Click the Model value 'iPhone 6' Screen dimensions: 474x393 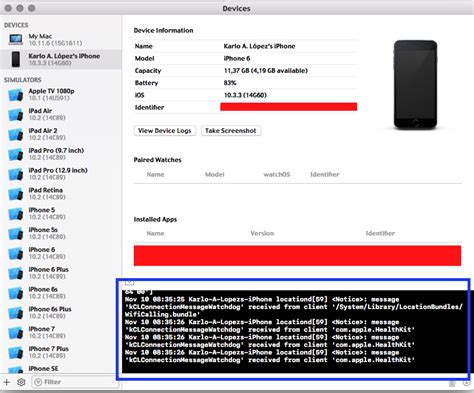(237, 58)
